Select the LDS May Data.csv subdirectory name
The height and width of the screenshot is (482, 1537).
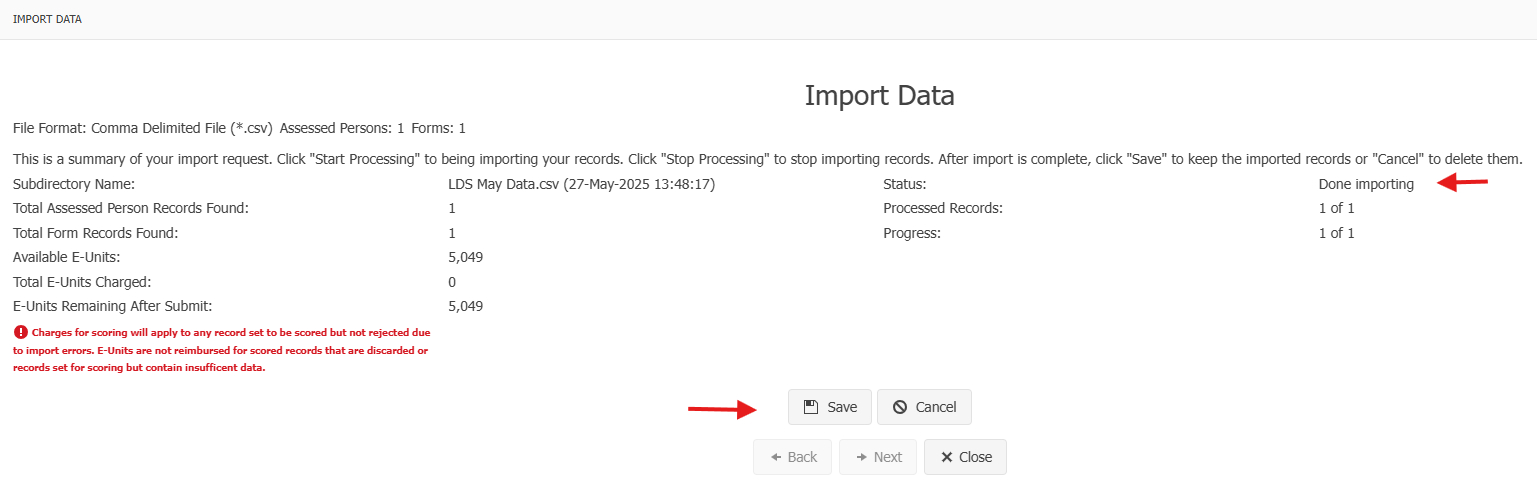tap(582, 184)
